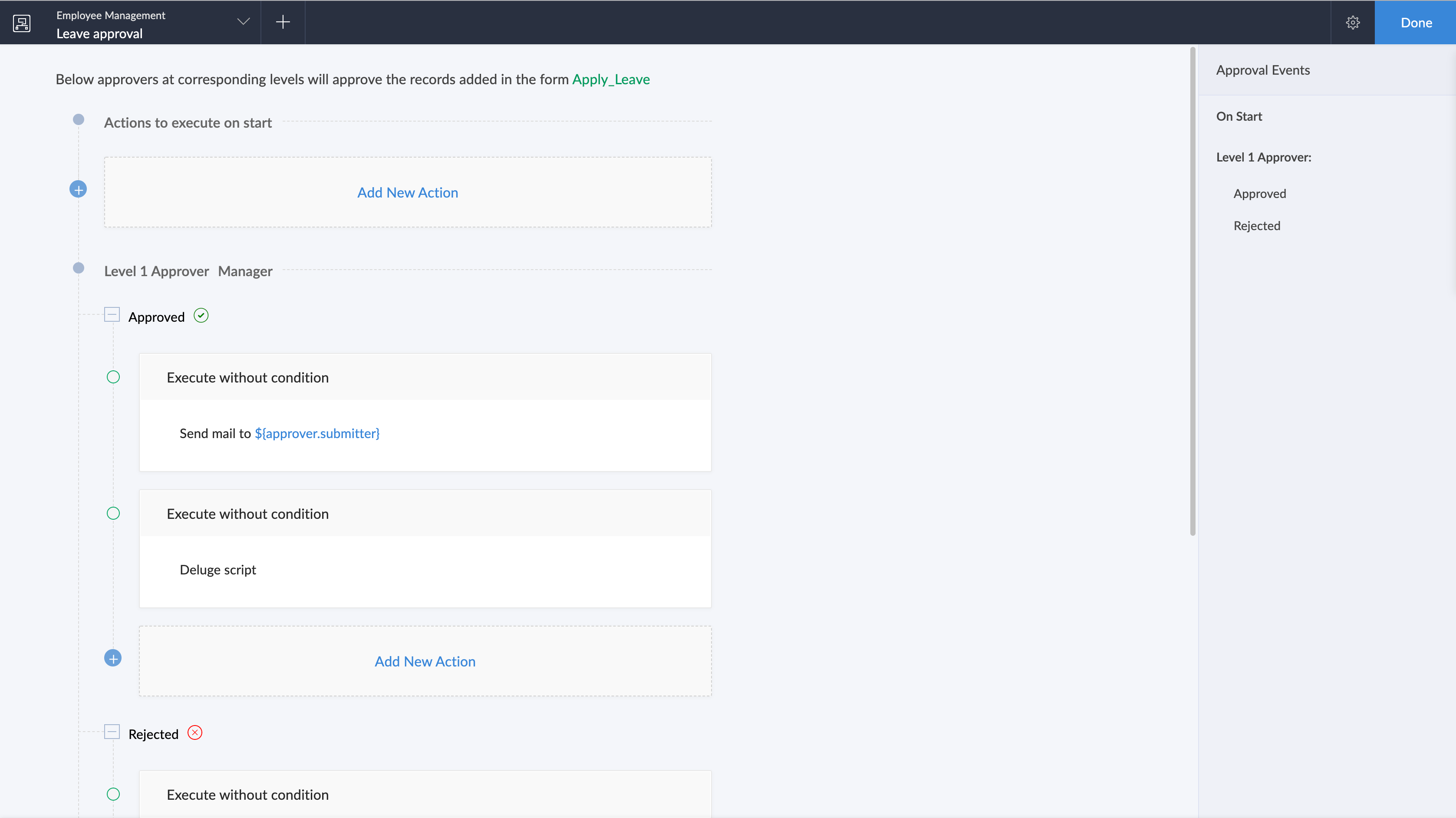Click the plus icon in the header bar

point(283,22)
